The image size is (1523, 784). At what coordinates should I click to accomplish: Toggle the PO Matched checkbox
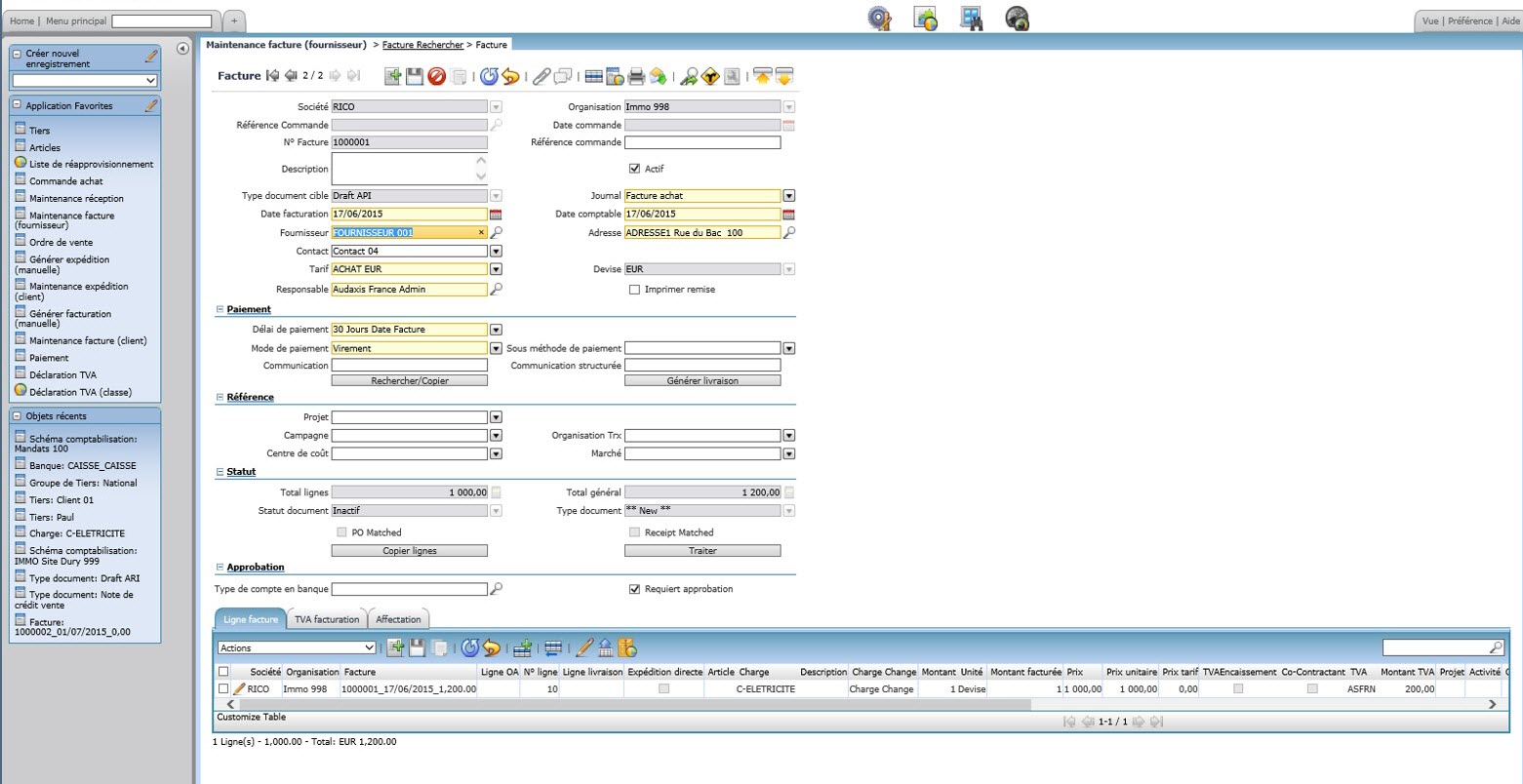[341, 532]
